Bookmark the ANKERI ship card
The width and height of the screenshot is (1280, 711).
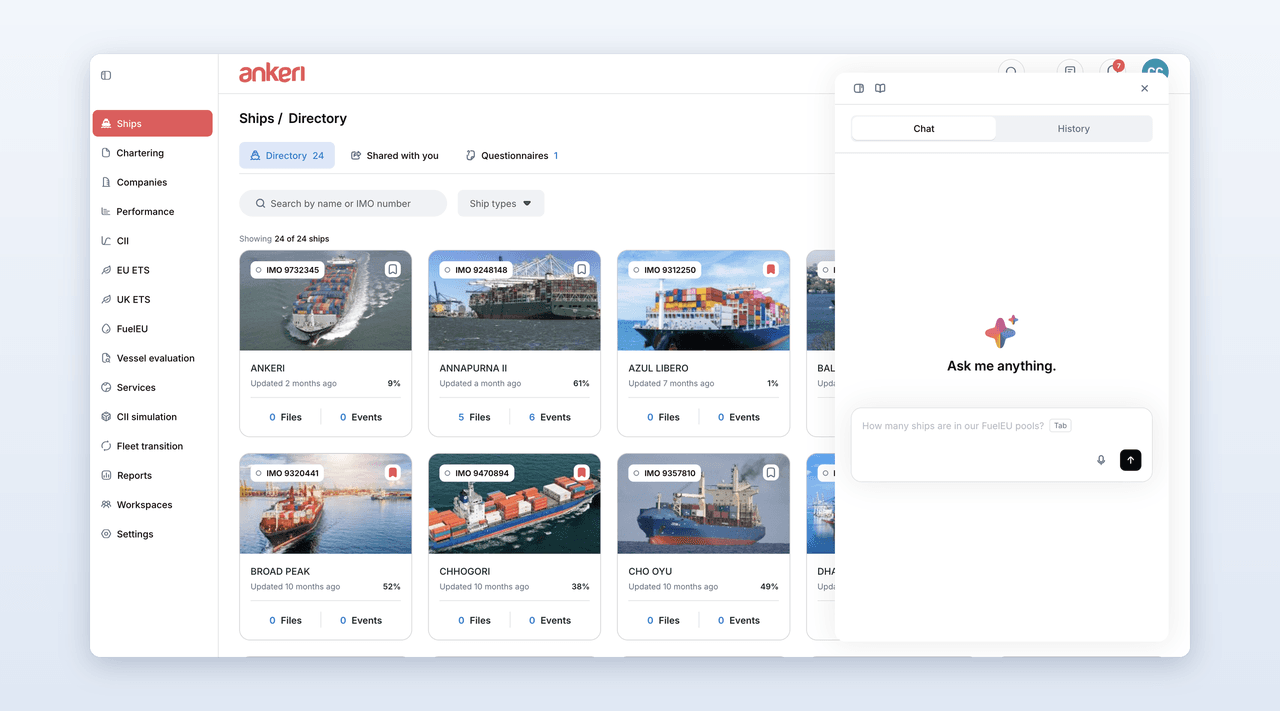(393, 269)
